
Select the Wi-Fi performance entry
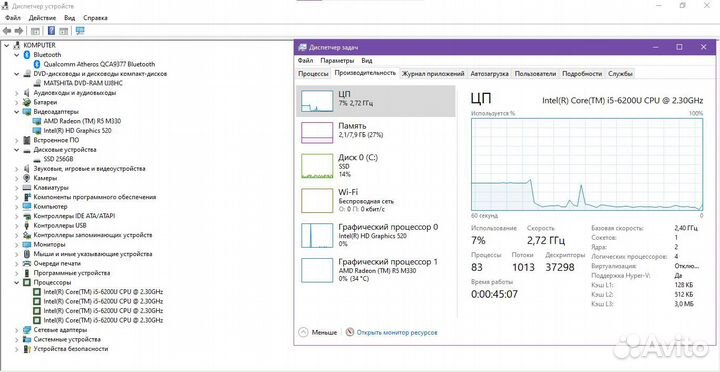(376, 200)
